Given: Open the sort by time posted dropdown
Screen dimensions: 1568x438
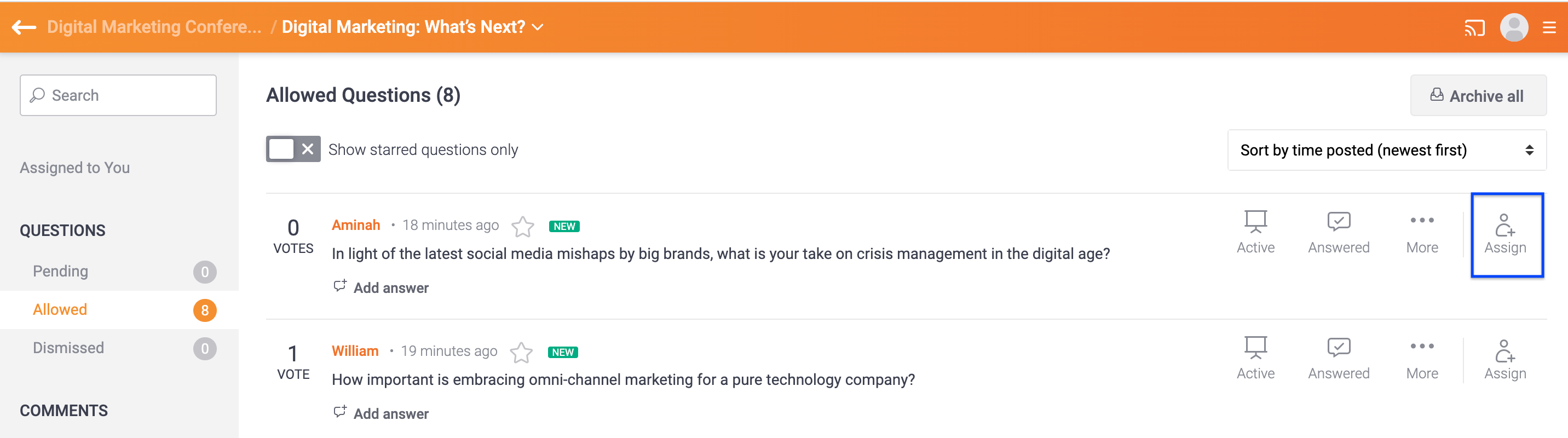Looking at the screenshot, I should (x=1387, y=150).
